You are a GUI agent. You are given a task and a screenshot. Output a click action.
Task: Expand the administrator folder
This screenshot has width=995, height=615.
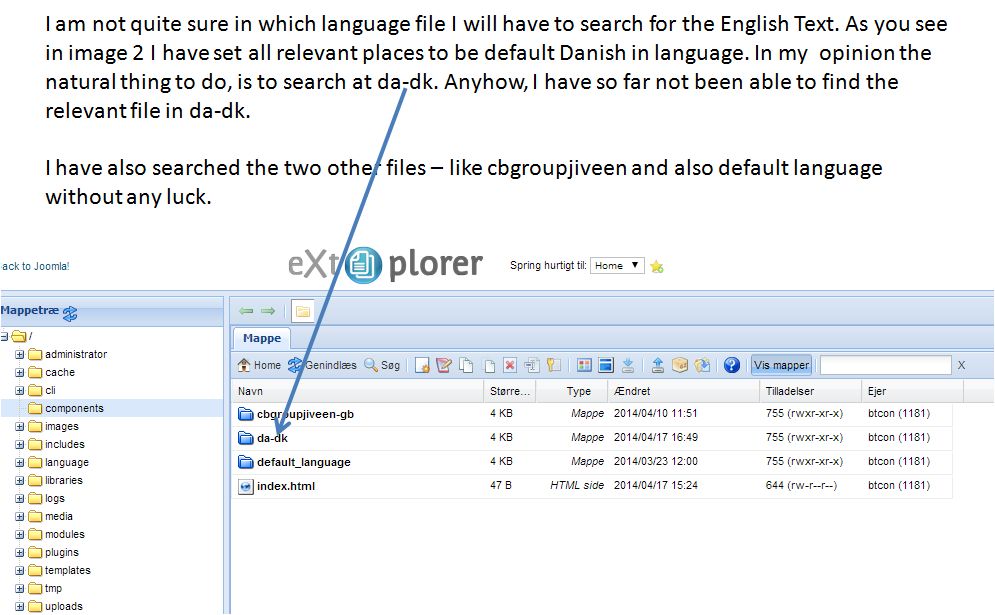tap(20, 354)
